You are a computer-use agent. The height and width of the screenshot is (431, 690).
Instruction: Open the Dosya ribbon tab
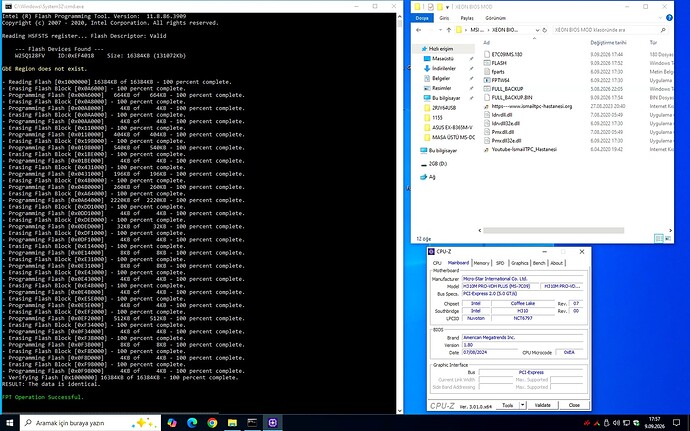[422, 18]
